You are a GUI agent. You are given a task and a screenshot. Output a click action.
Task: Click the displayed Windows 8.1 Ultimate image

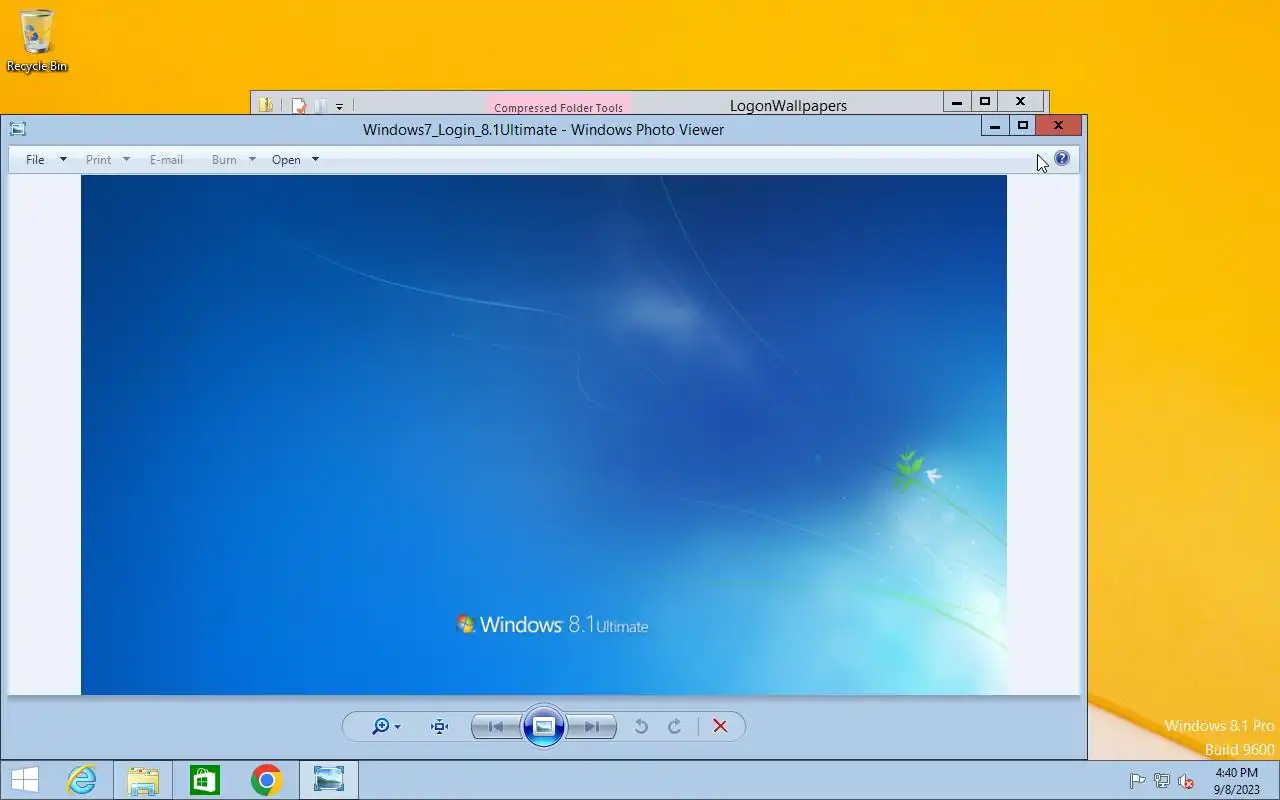coord(544,434)
